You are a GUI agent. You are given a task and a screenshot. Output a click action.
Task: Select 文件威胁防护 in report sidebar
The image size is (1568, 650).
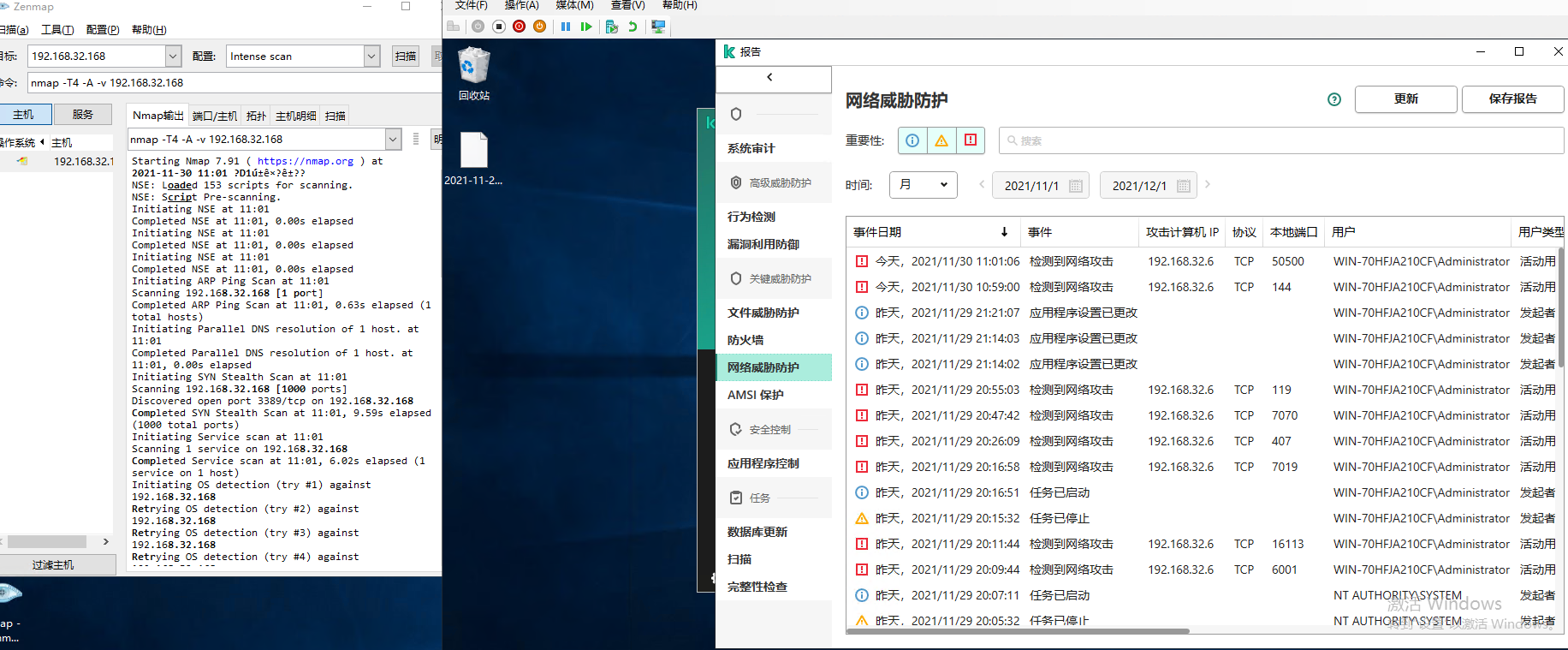pos(774,313)
